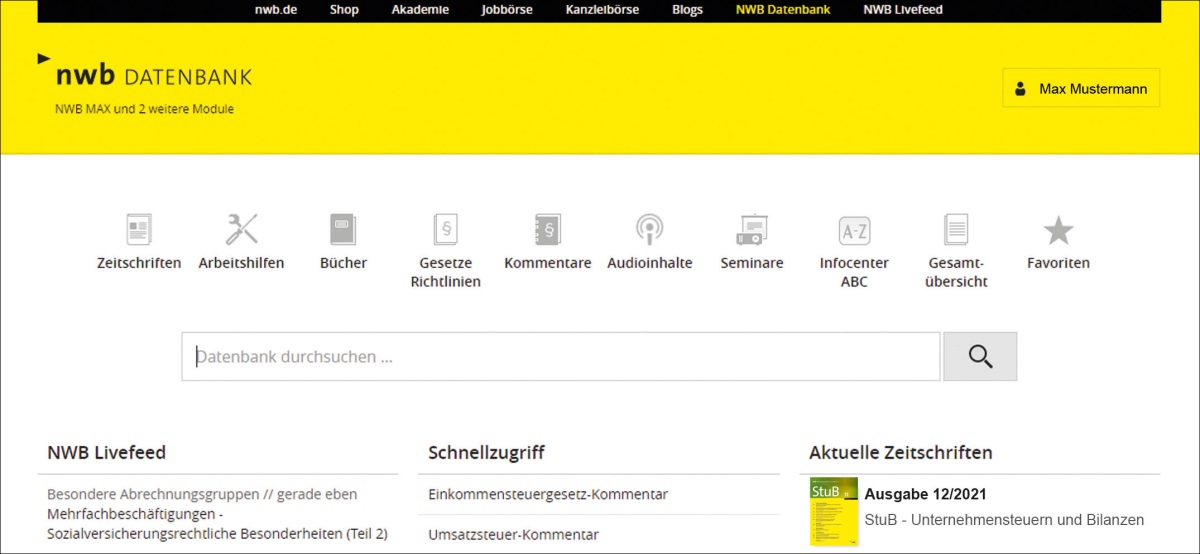
Task: Open the Gesamtübersicht document icon
Action: (x=957, y=230)
